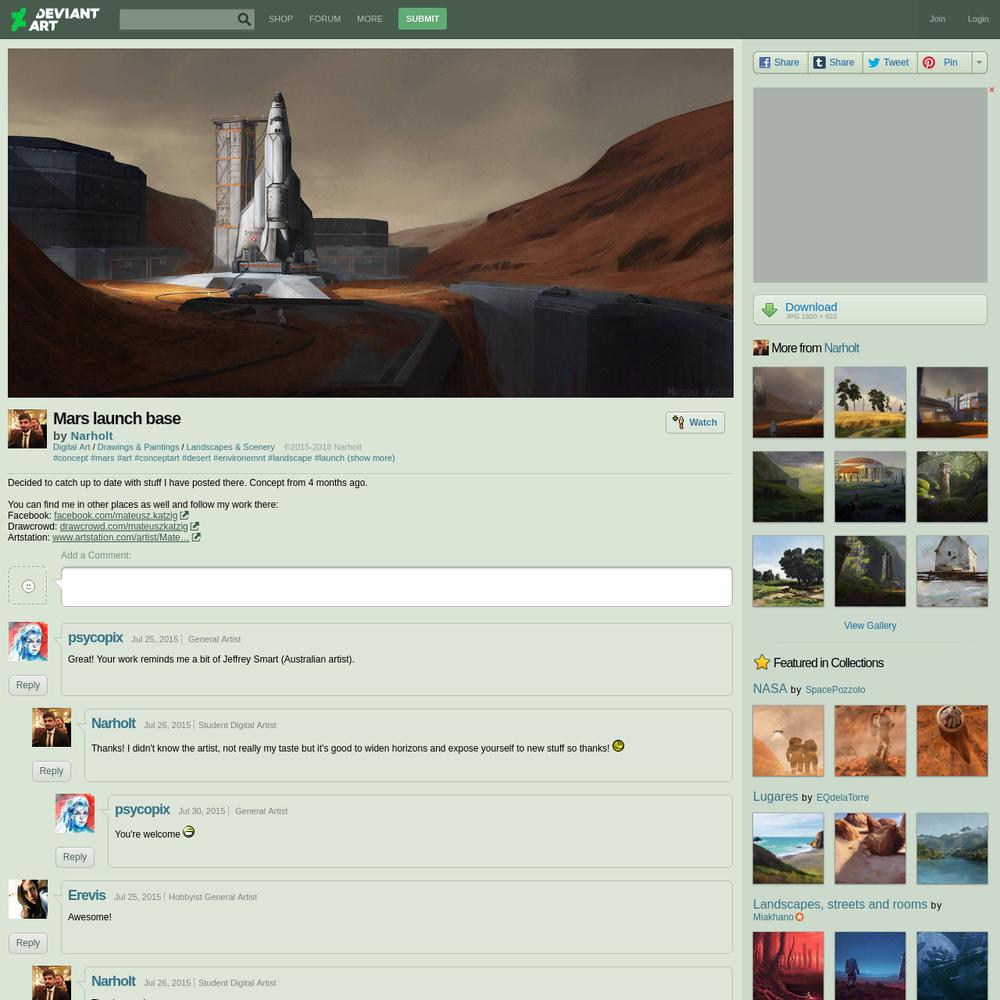Tweet this artwork
Screen dimensions: 1000x1000
(x=890, y=62)
